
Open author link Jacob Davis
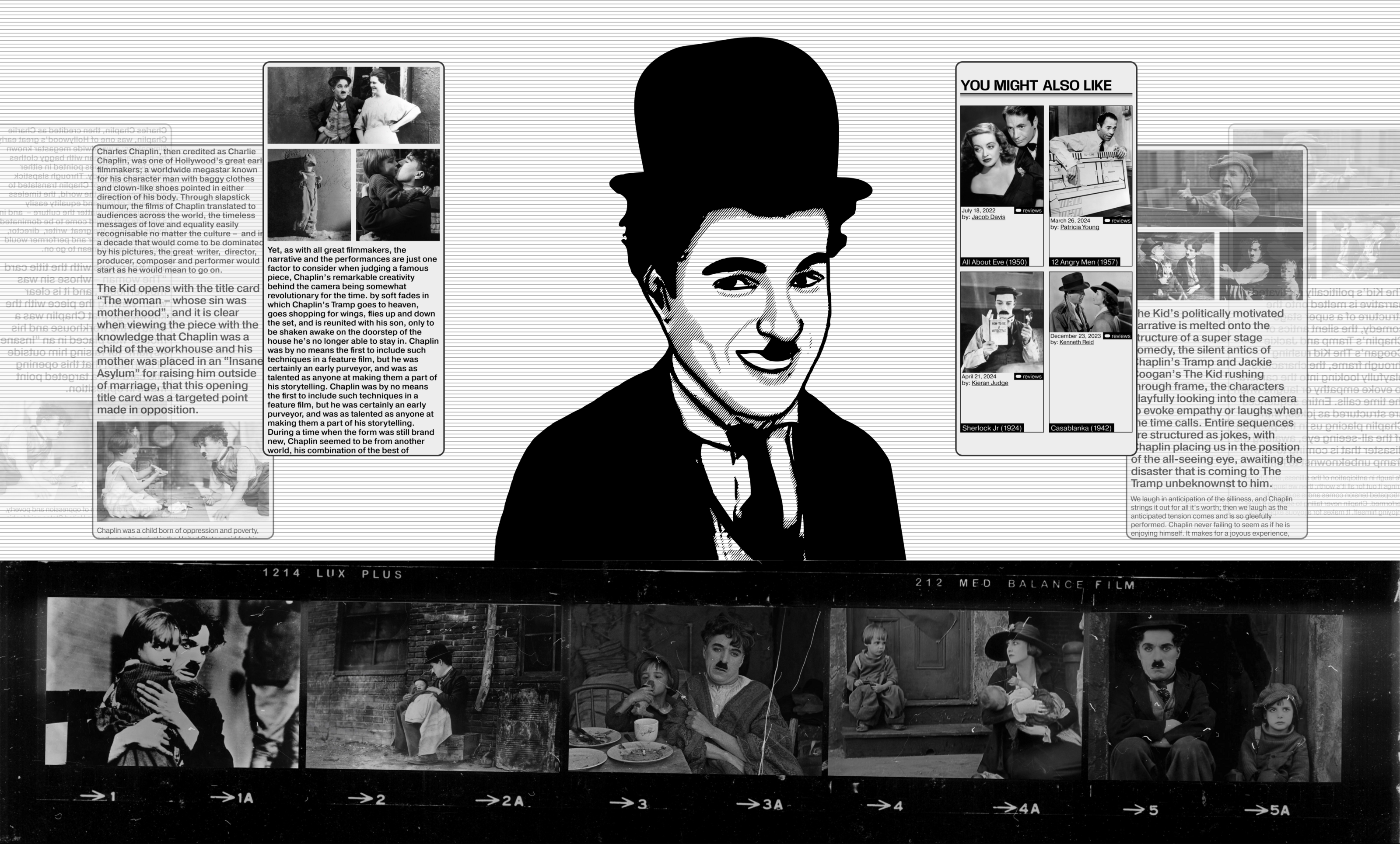pyautogui.click(x=988, y=217)
